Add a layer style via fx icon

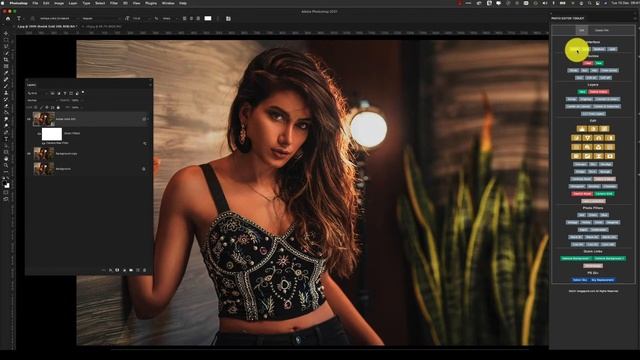click(110, 270)
